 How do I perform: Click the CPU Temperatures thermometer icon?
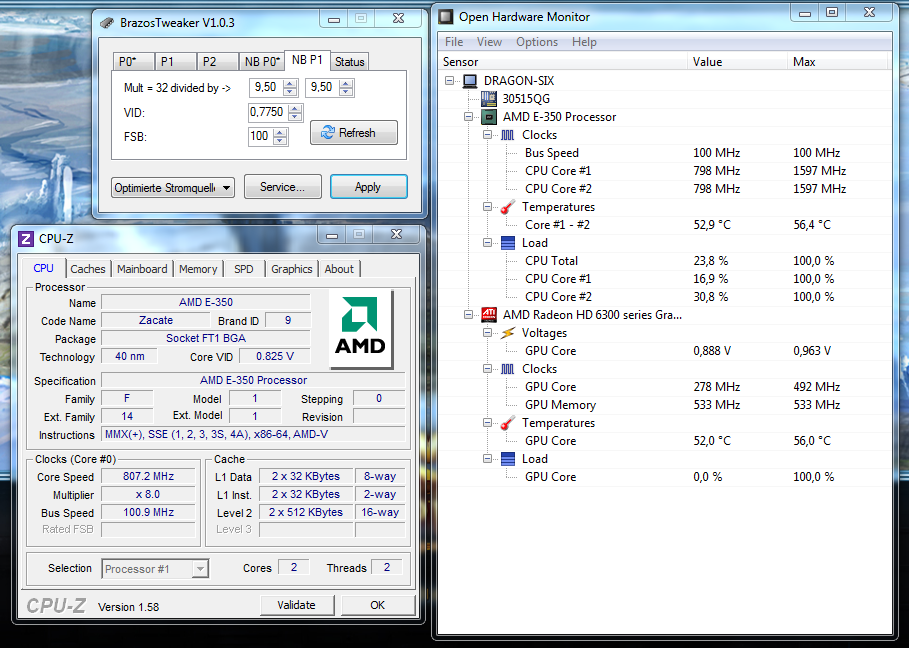507,207
